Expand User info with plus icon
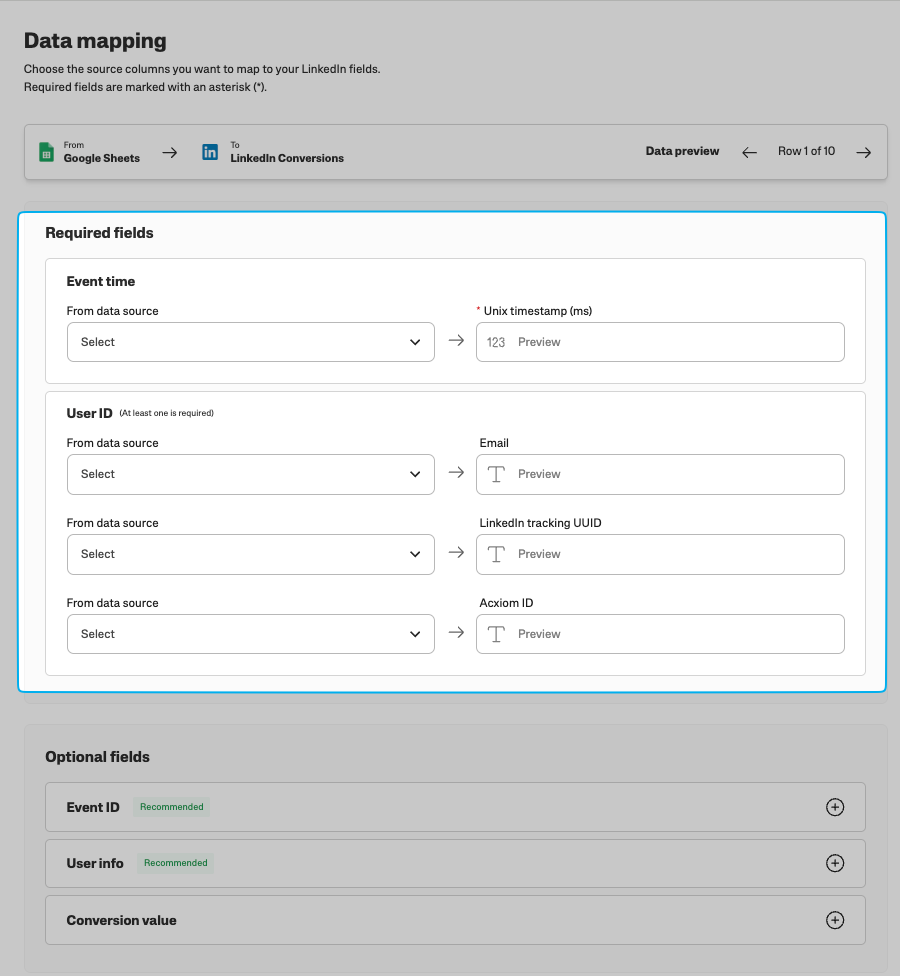Image resolution: width=900 pixels, height=976 pixels. click(835, 863)
